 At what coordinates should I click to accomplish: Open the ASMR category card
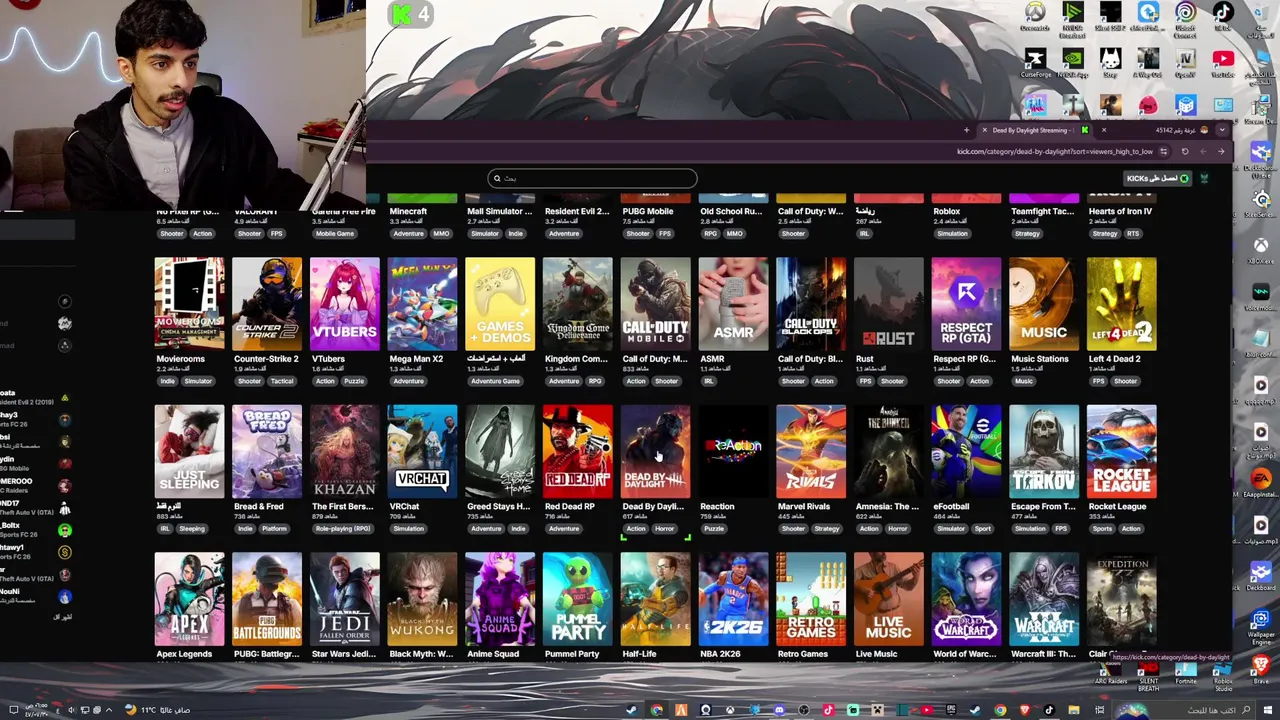pyautogui.click(x=733, y=304)
